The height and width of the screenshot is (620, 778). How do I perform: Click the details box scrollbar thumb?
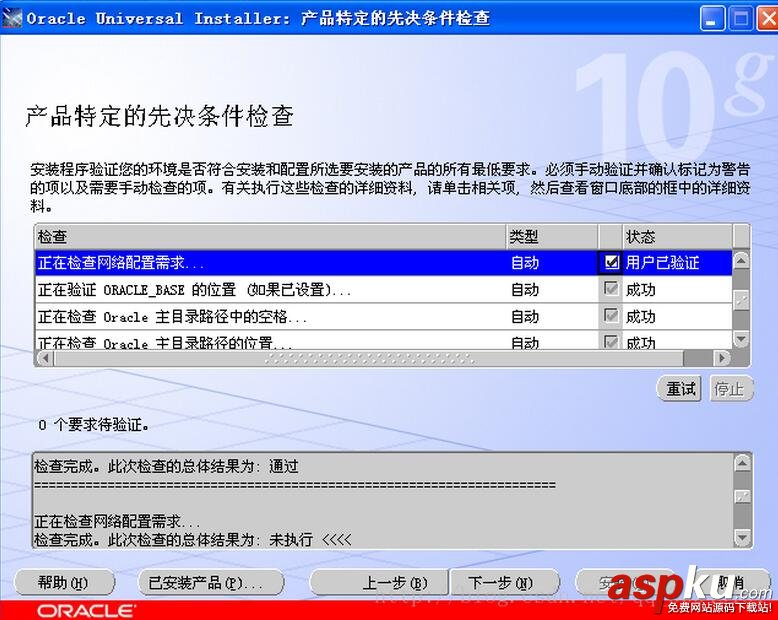click(742, 496)
